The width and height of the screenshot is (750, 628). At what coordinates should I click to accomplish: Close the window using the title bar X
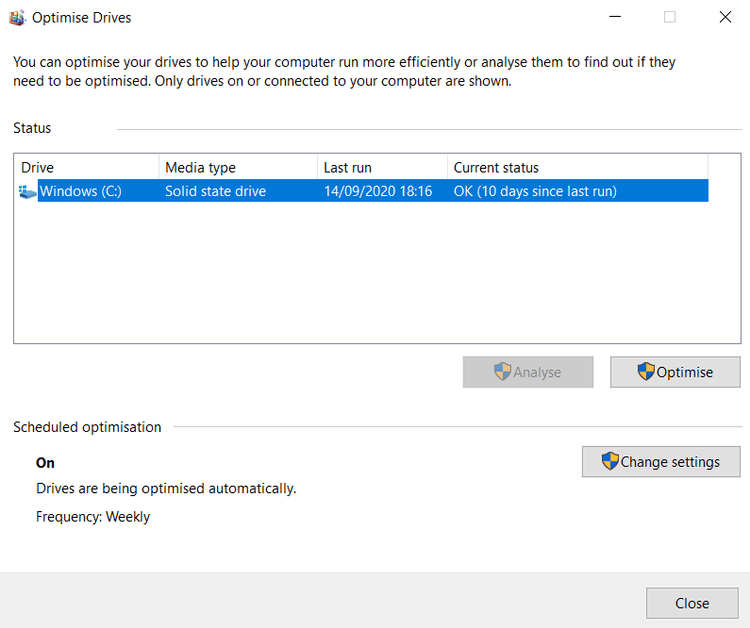click(x=725, y=17)
